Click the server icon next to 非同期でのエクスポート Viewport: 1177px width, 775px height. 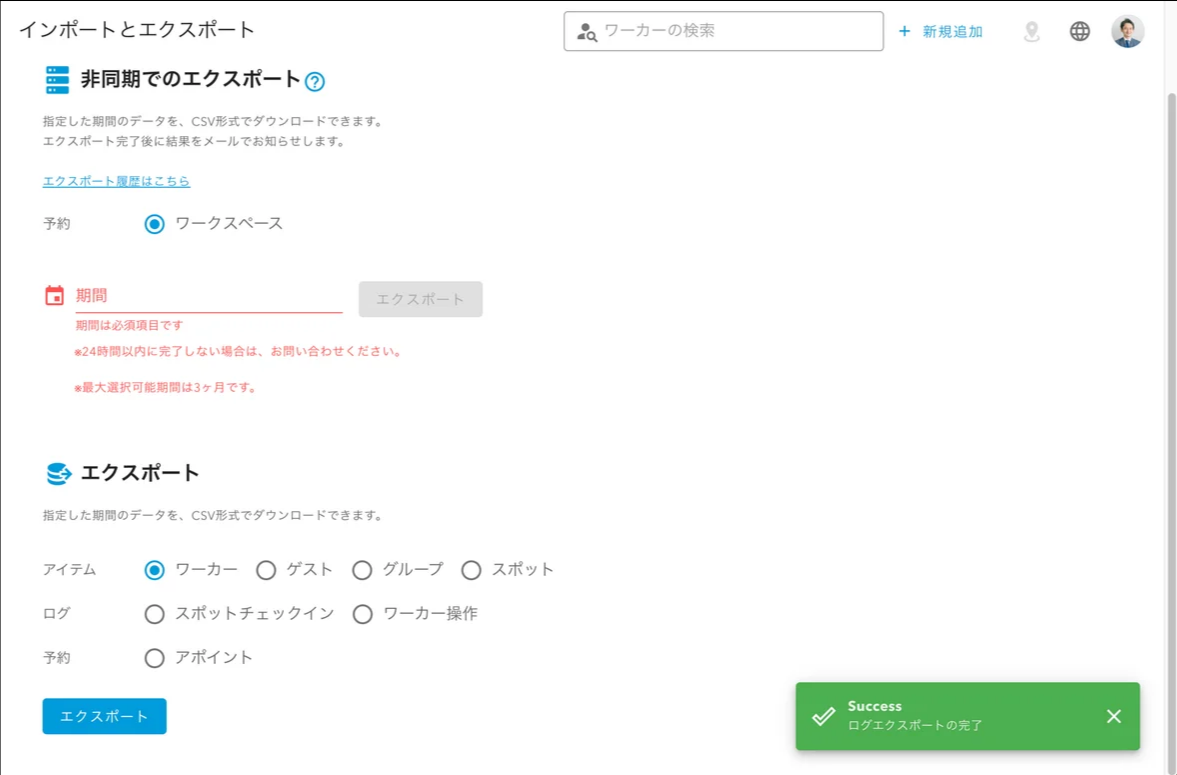57,80
